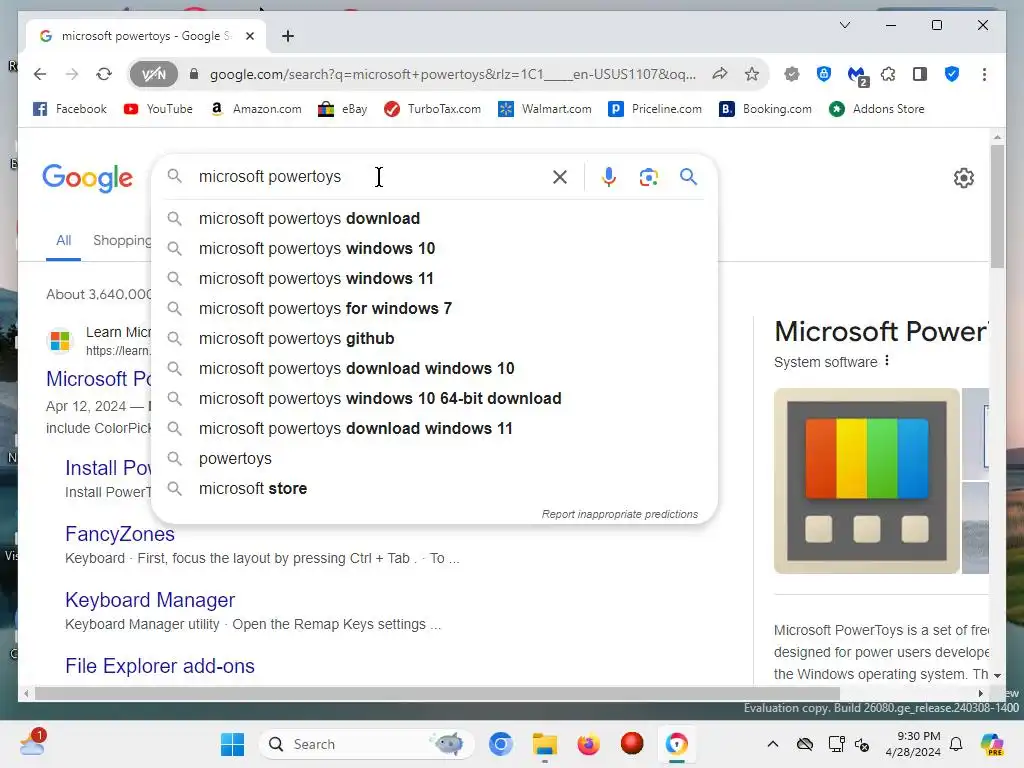Image resolution: width=1024 pixels, height=768 pixels.
Task: Switch to the Shopping results tab
Action: point(122,240)
